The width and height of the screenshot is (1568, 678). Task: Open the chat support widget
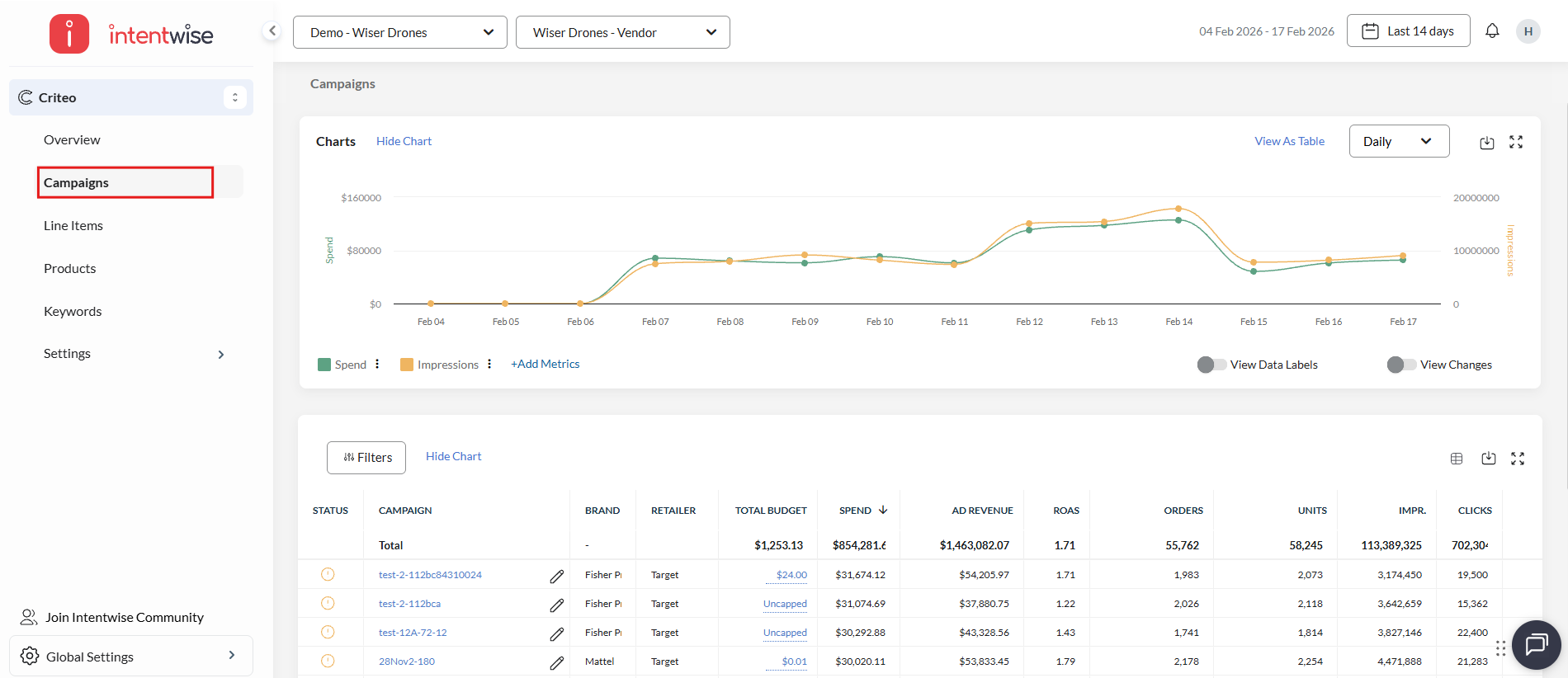click(1536, 644)
